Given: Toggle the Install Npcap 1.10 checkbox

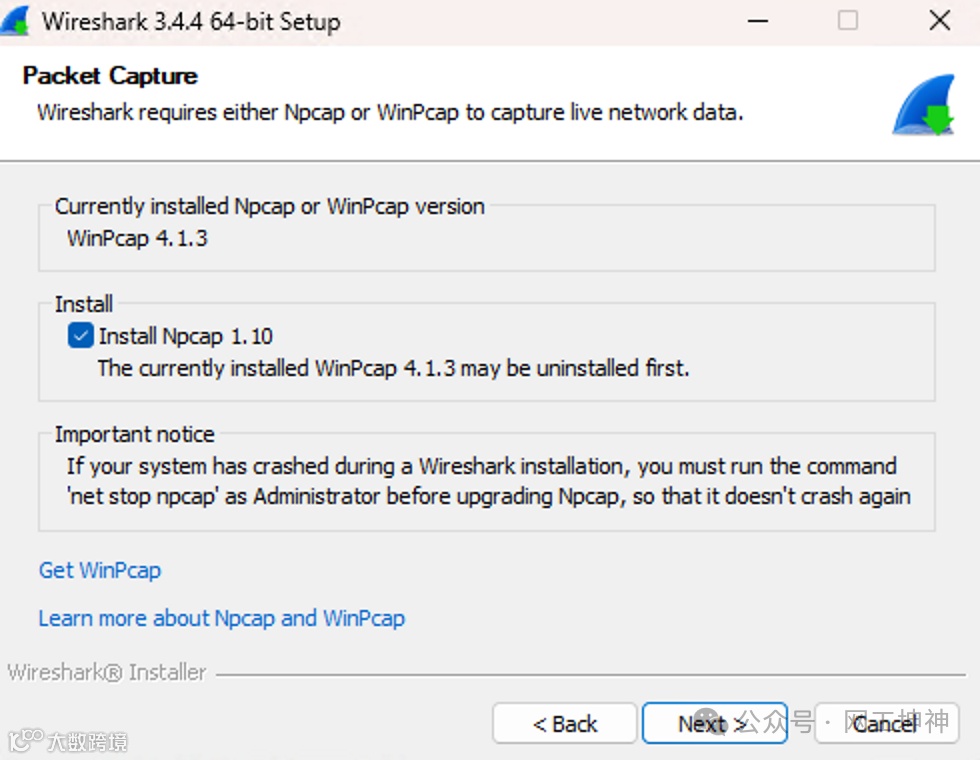Looking at the screenshot, I should 81,336.
